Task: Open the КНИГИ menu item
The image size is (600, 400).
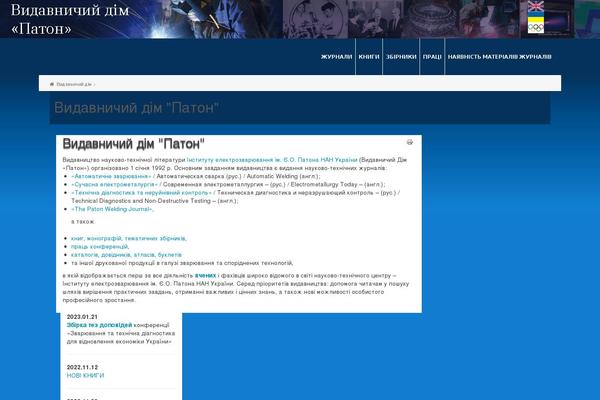Action: [x=369, y=57]
